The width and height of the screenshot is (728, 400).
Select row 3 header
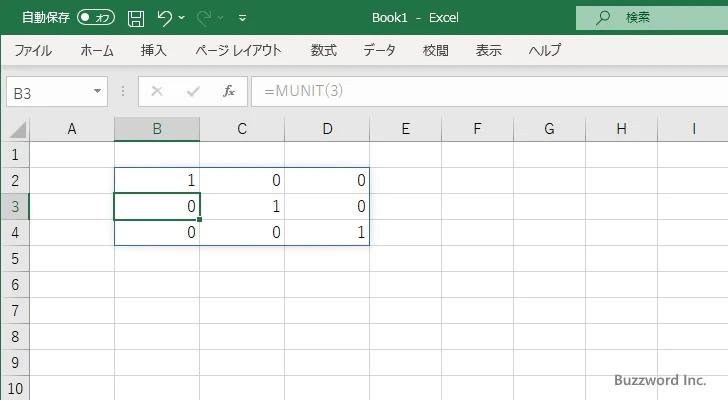[x=15, y=206]
